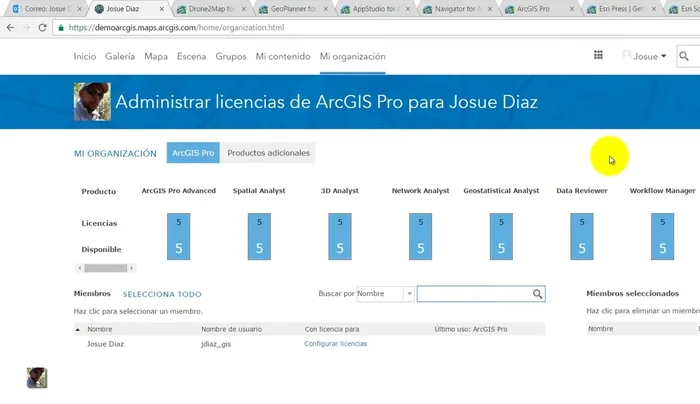Screen dimensions: 700x404
Task: Click the green secure padlock icon
Action: (61, 28)
